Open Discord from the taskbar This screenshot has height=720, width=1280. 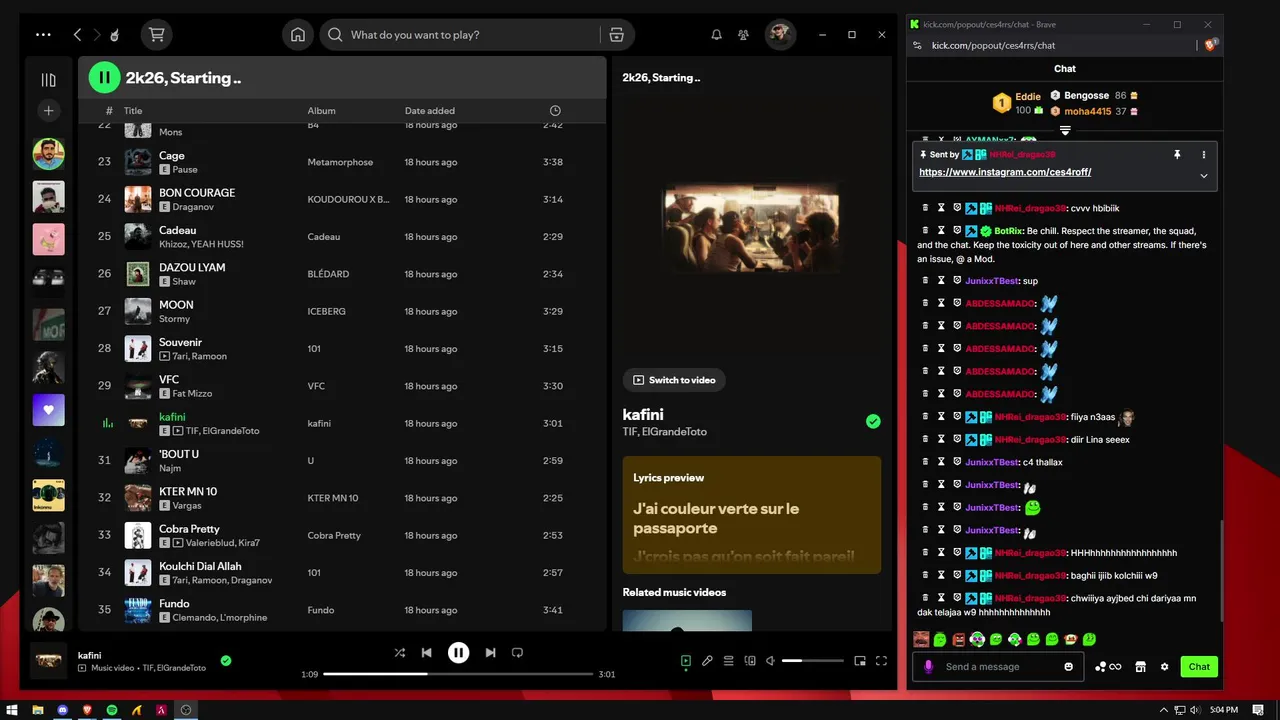(63, 709)
